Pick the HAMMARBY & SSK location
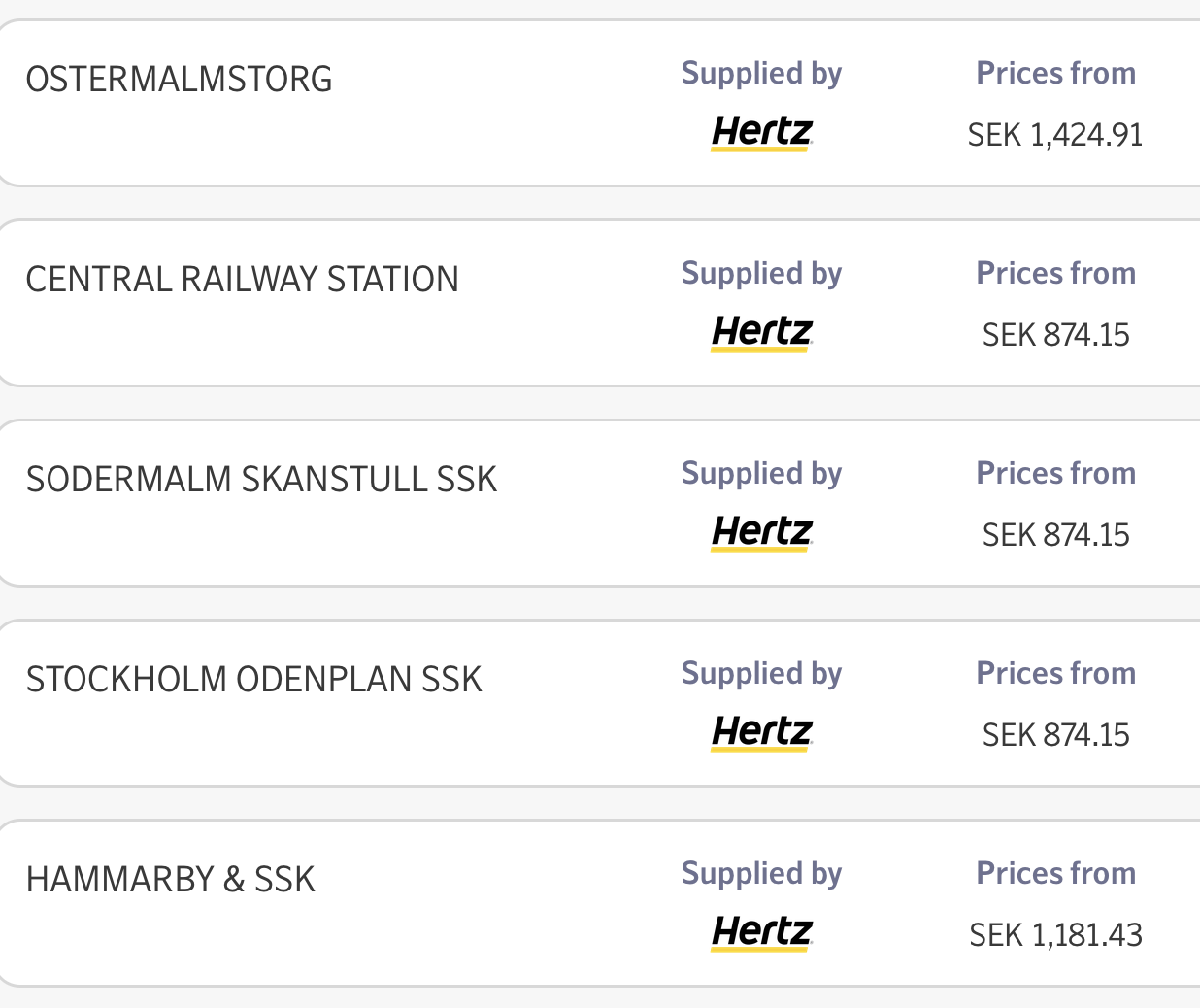 coord(170,879)
